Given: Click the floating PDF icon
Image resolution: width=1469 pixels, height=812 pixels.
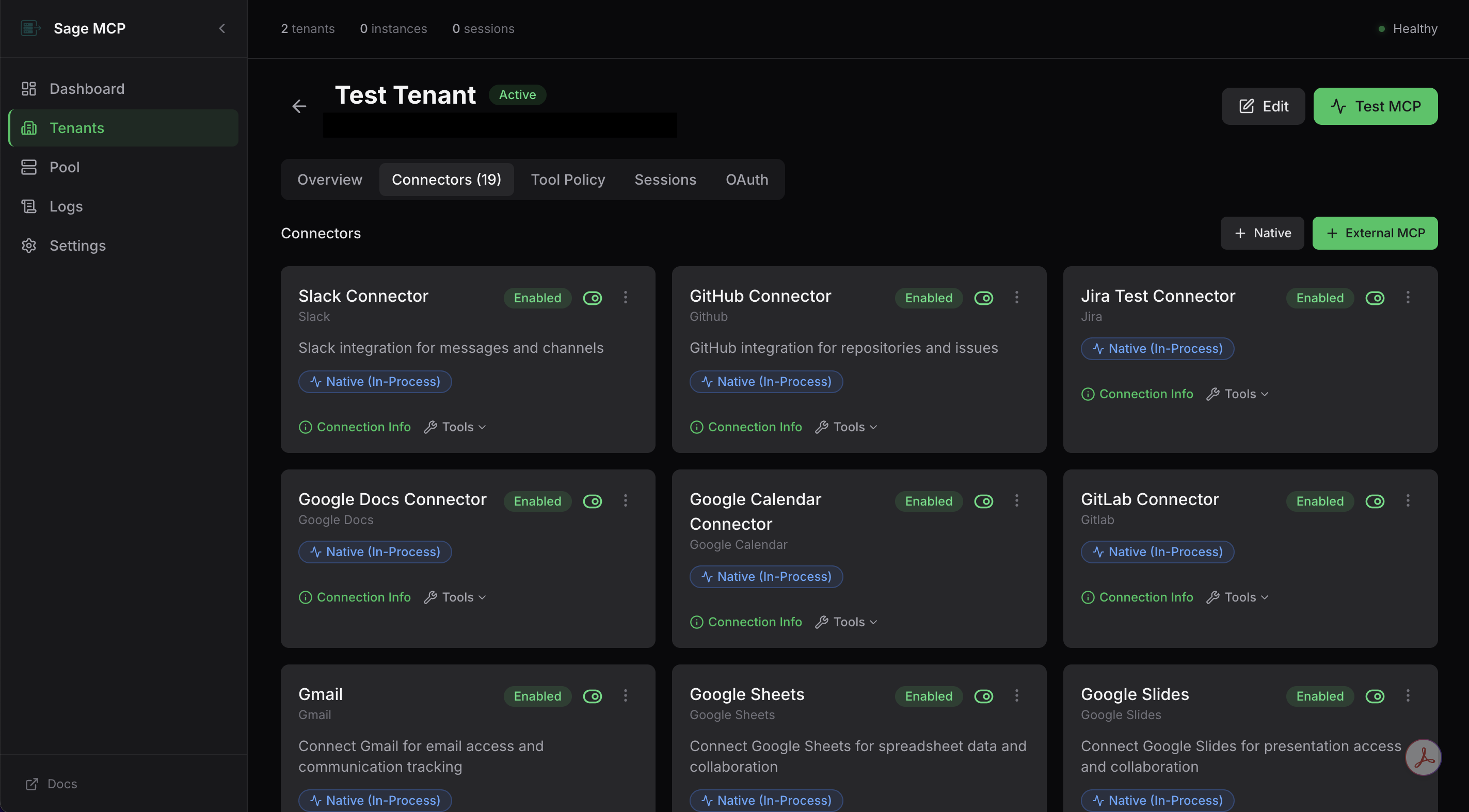Looking at the screenshot, I should [1423, 757].
